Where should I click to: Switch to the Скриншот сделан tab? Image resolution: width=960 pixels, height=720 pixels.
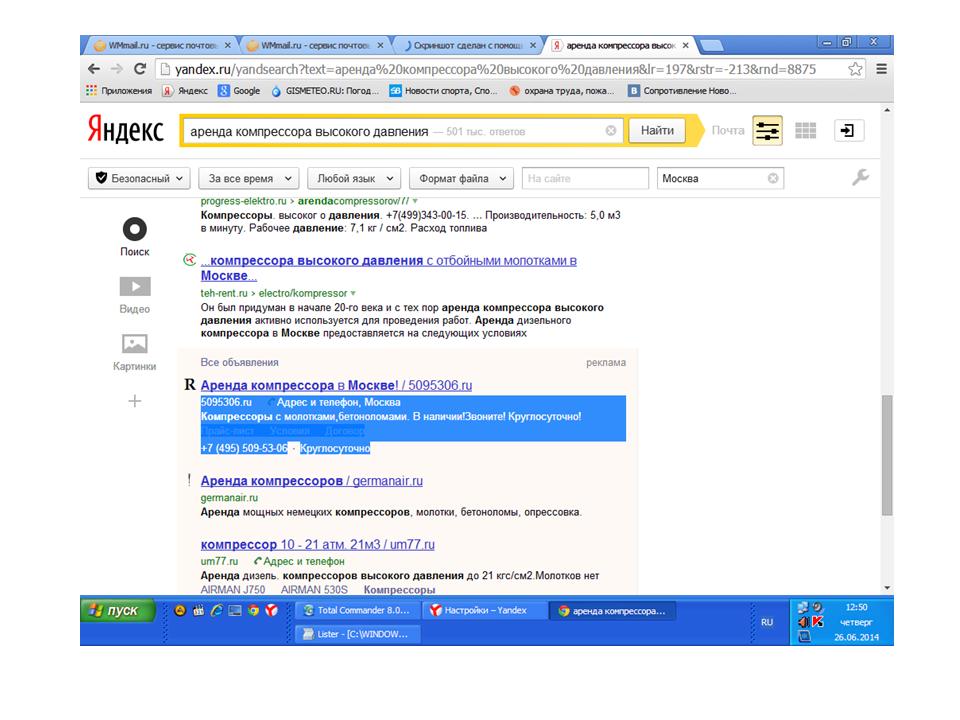(x=467, y=45)
